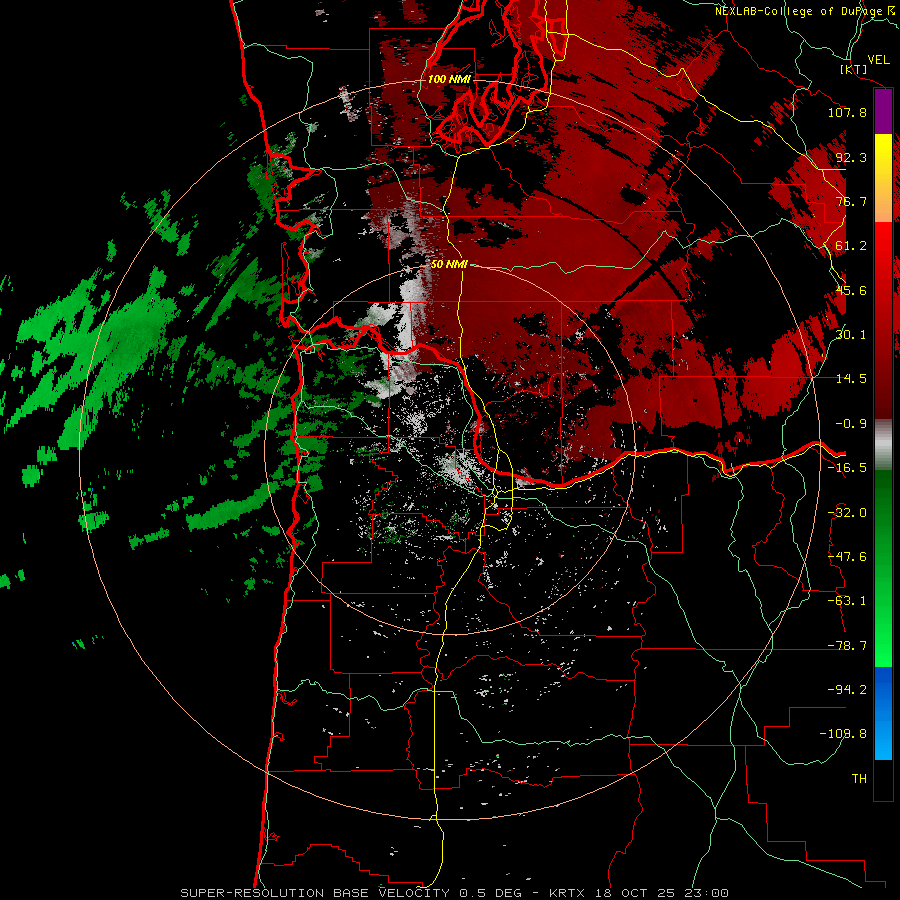The width and height of the screenshot is (900, 900).
Task: Click the 45.6 velocity scale value
Action: tap(851, 290)
